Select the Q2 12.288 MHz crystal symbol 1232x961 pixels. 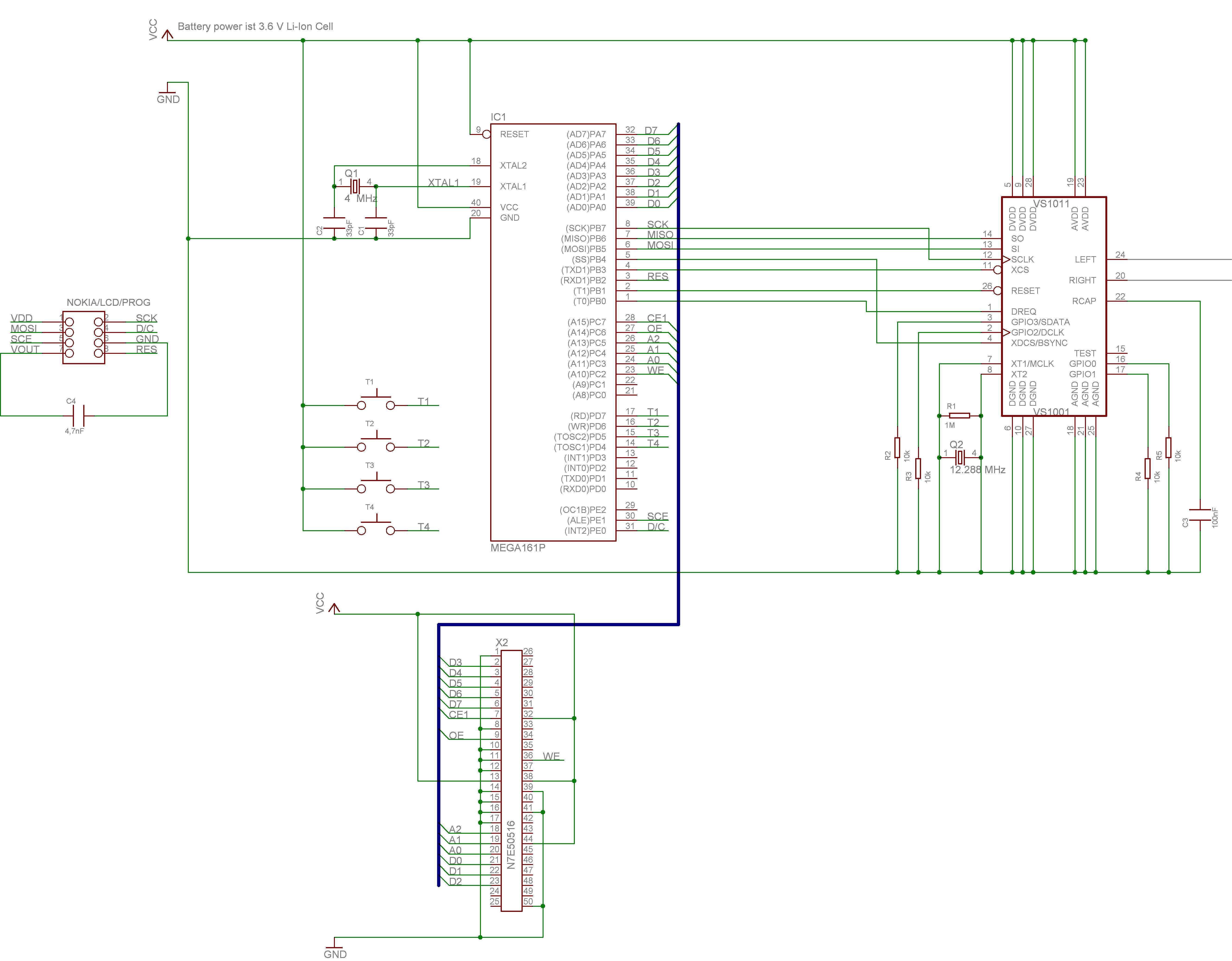tap(960, 457)
